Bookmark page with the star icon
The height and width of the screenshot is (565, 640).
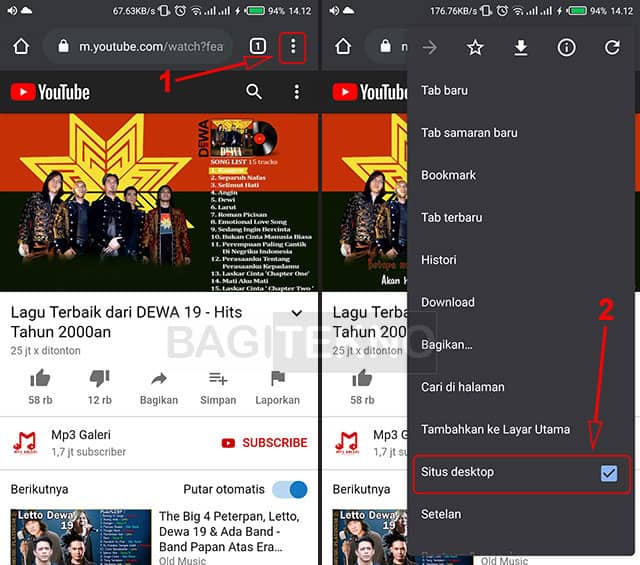pyautogui.click(x=475, y=47)
